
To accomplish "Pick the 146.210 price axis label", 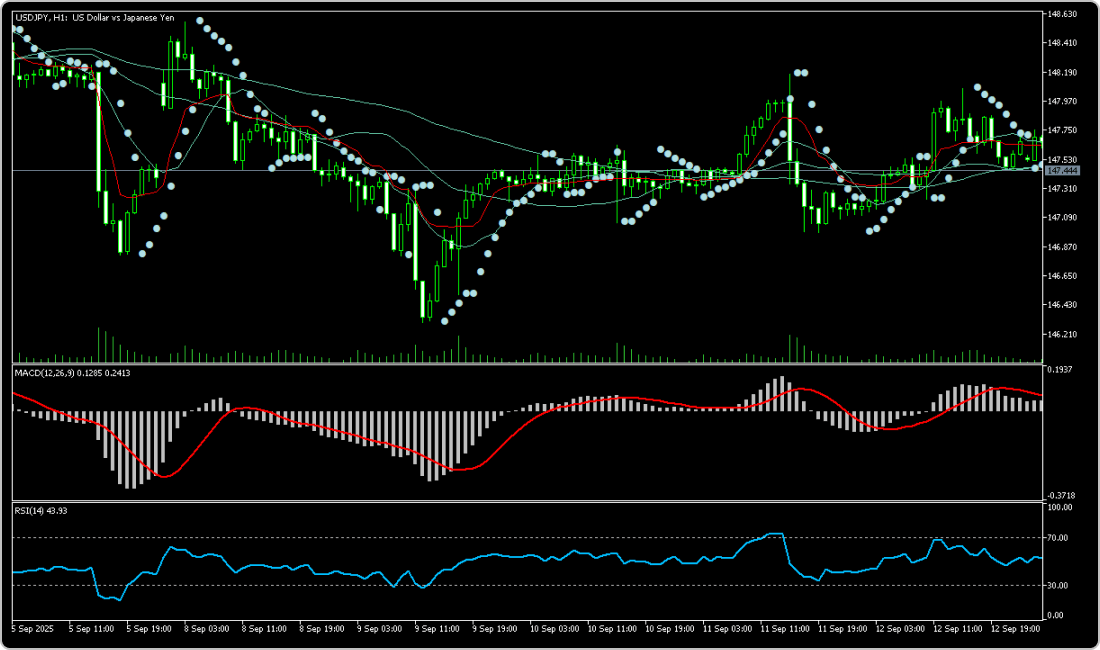I will click(1061, 334).
